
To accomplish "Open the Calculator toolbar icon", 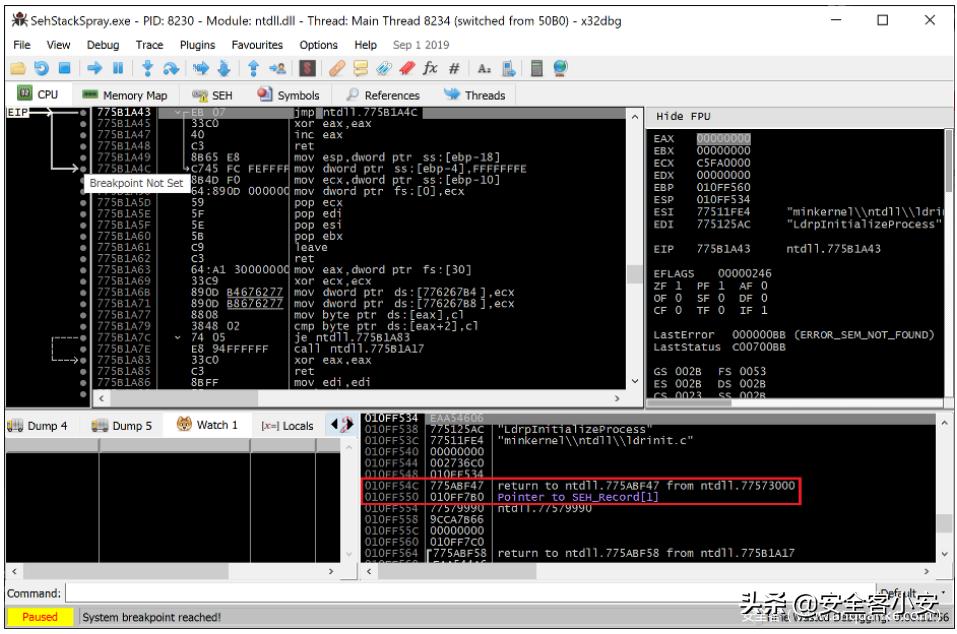I will click(534, 67).
